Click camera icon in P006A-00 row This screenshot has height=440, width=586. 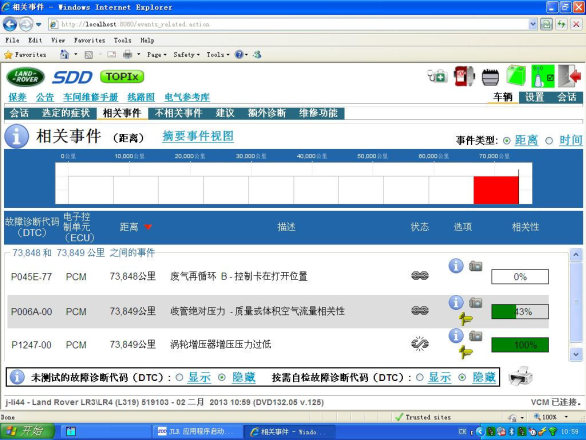(475, 302)
